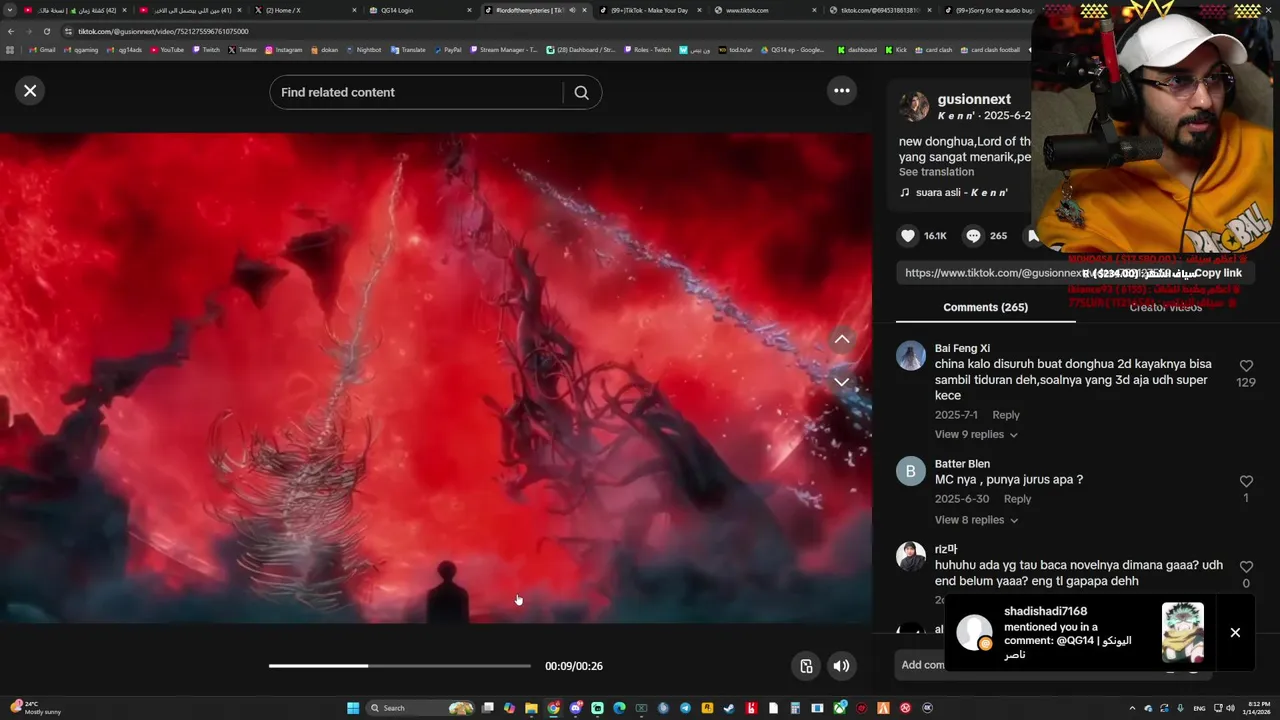
Task: Go to next video with down chevron
Action: coord(842,382)
